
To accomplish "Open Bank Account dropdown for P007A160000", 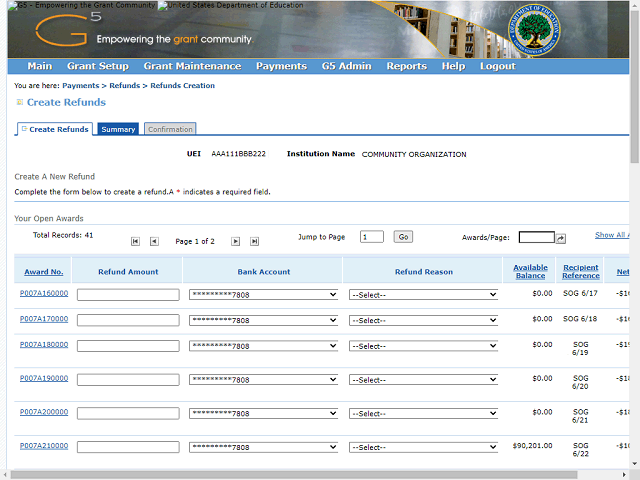I will pos(263,295).
